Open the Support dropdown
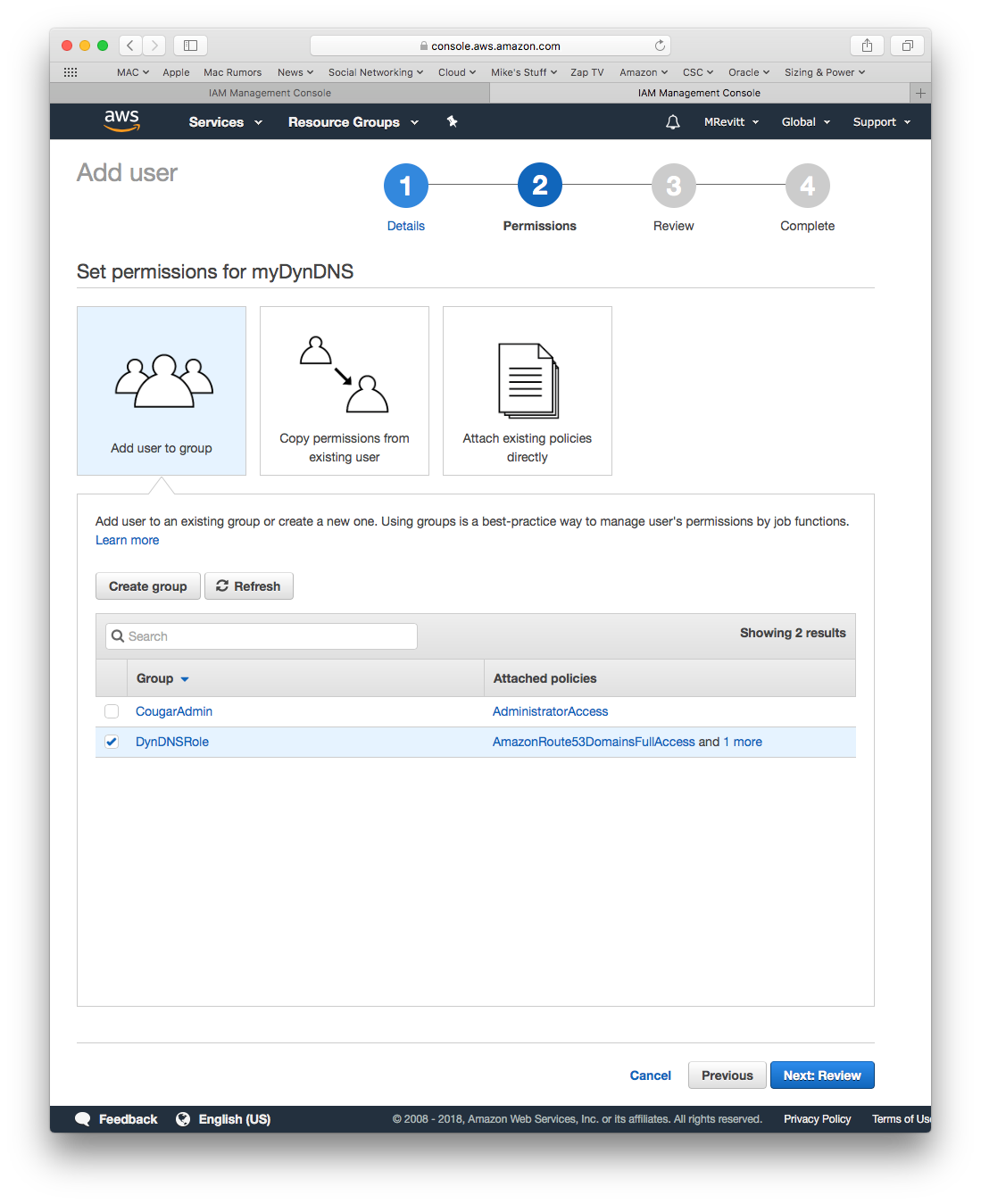Viewport: 981px width, 1204px height. click(882, 122)
